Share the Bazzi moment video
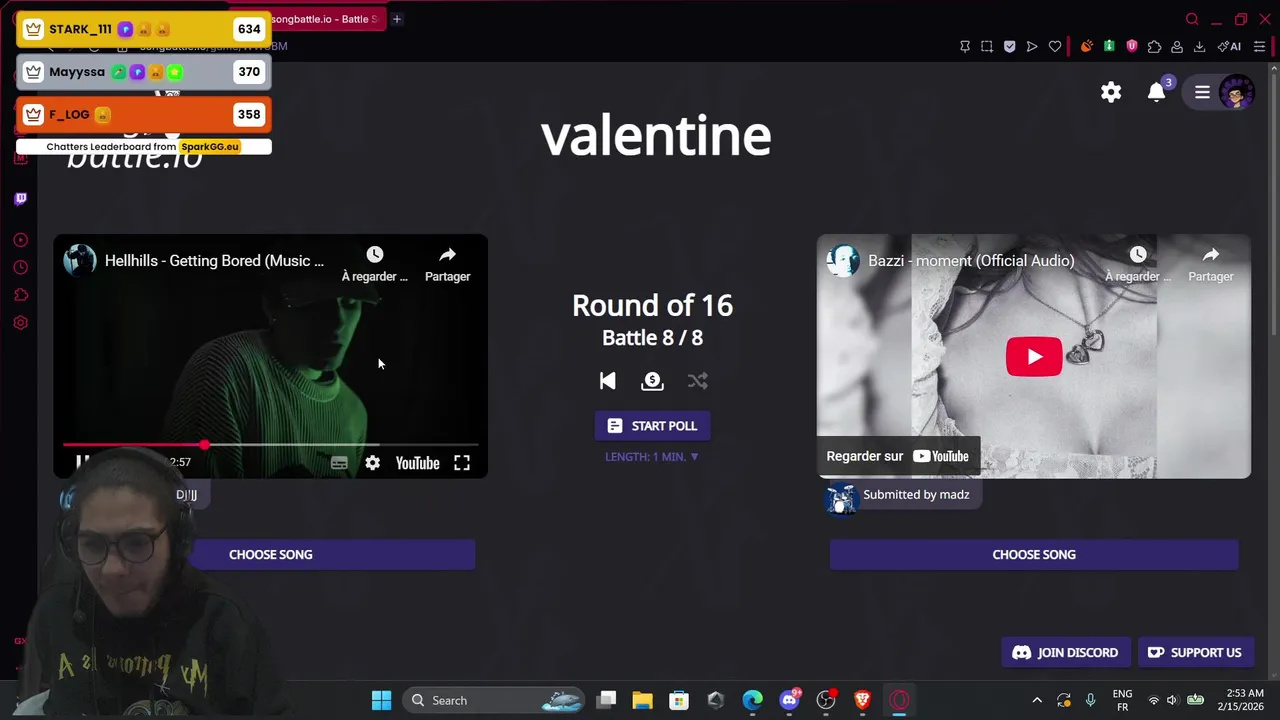 [1210, 264]
